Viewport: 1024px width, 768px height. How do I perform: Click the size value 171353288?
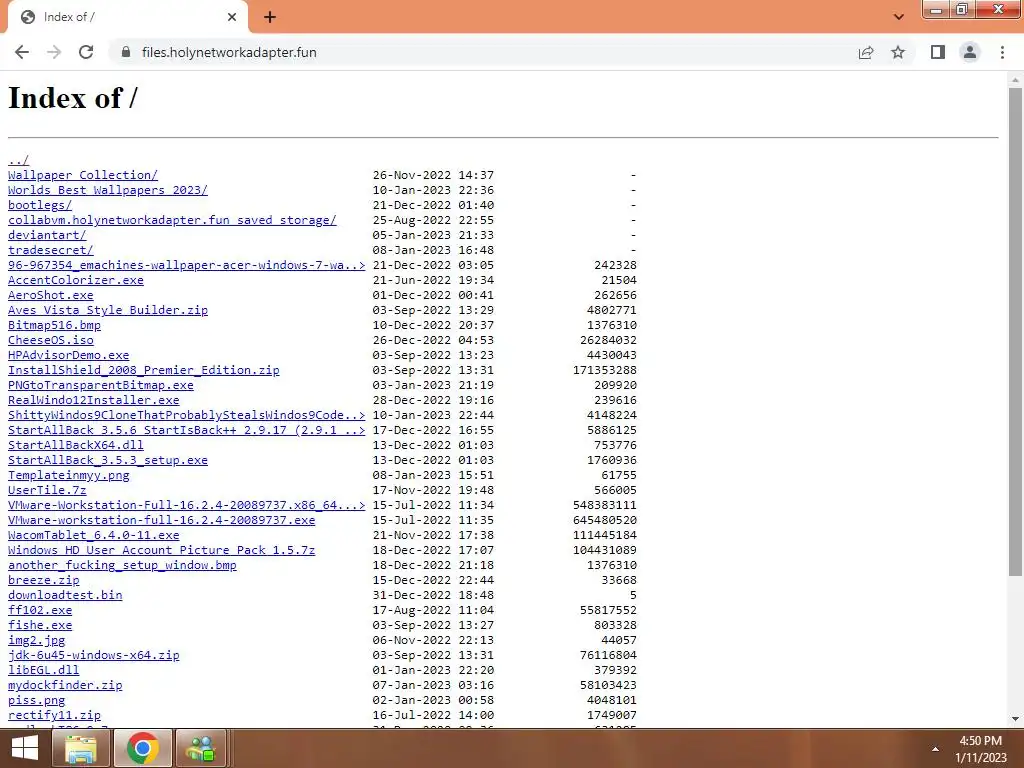point(605,370)
